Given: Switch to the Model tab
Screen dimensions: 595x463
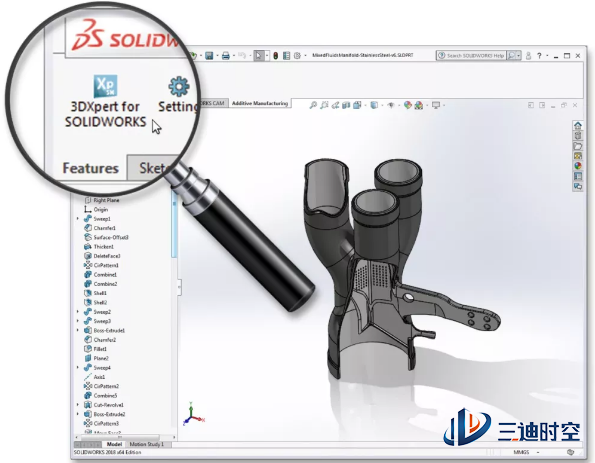Looking at the screenshot, I should tap(114, 444).
